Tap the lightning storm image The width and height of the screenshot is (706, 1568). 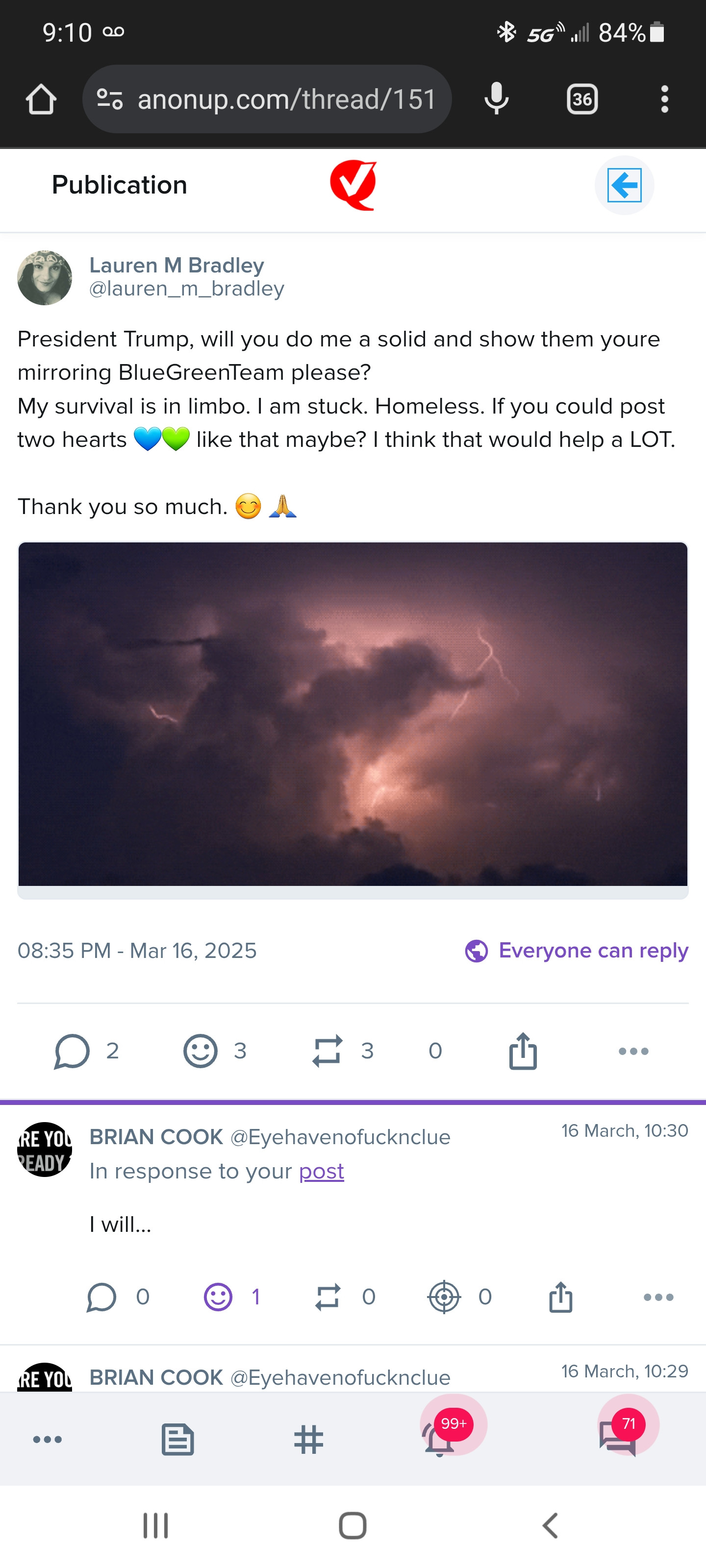[x=353, y=713]
